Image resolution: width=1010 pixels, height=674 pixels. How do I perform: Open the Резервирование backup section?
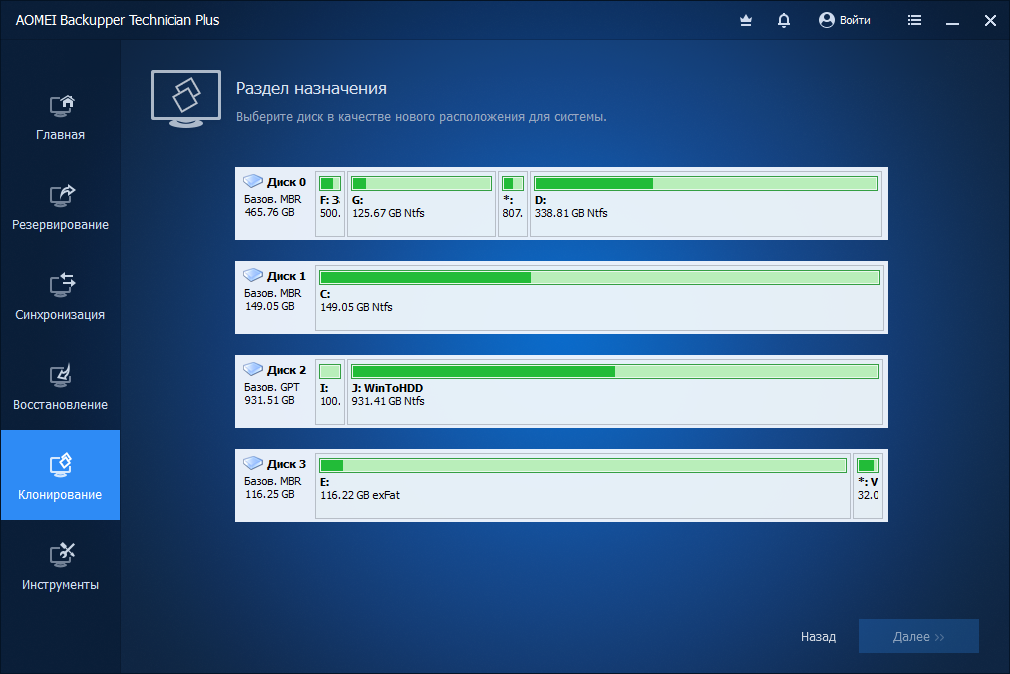point(61,206)
